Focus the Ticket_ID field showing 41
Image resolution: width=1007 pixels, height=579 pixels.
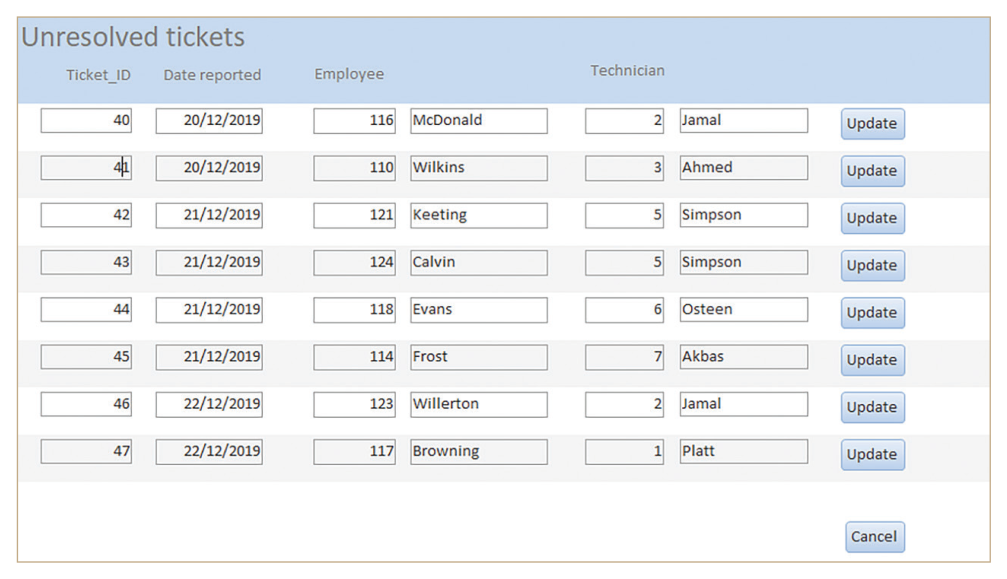pos(86,168)
